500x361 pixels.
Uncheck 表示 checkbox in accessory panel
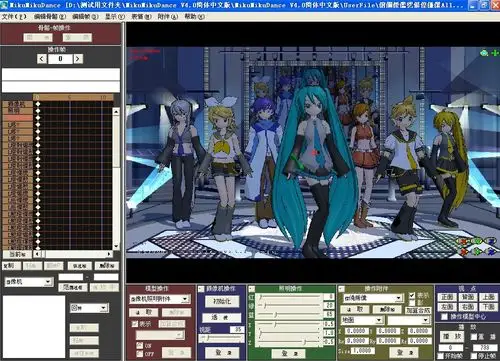(x=412, y=295)
